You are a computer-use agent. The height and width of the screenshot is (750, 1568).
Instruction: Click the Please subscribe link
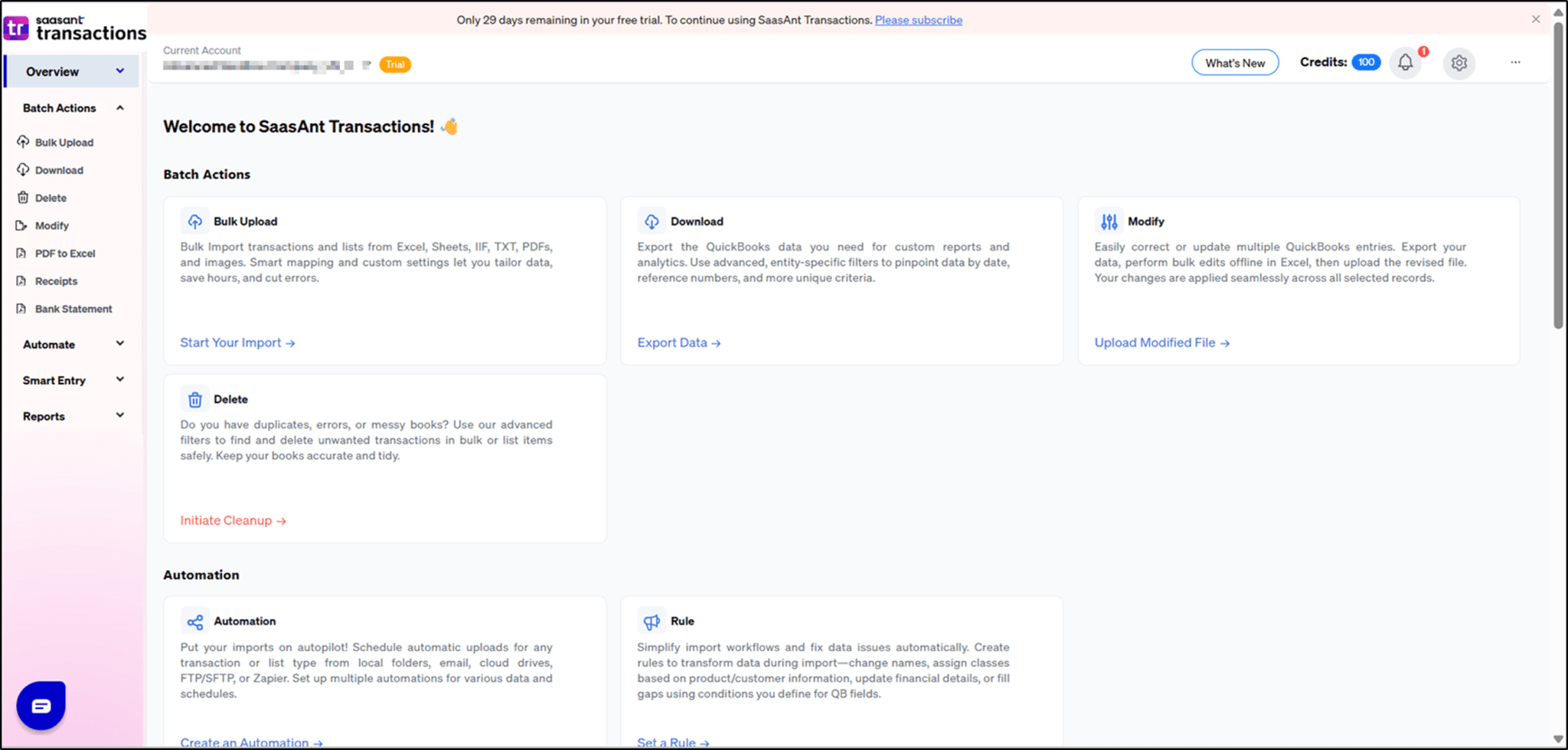tap(918, 20)
